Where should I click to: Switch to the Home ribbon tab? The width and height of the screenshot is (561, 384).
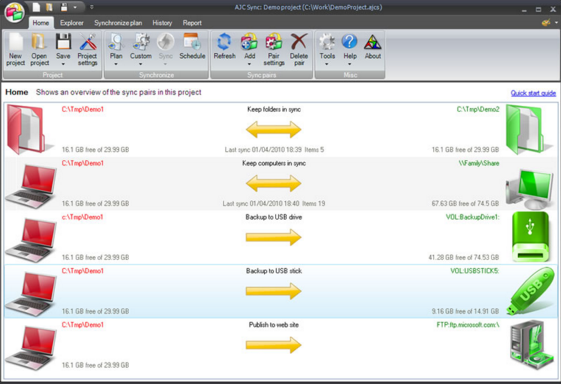click(41, 23)
